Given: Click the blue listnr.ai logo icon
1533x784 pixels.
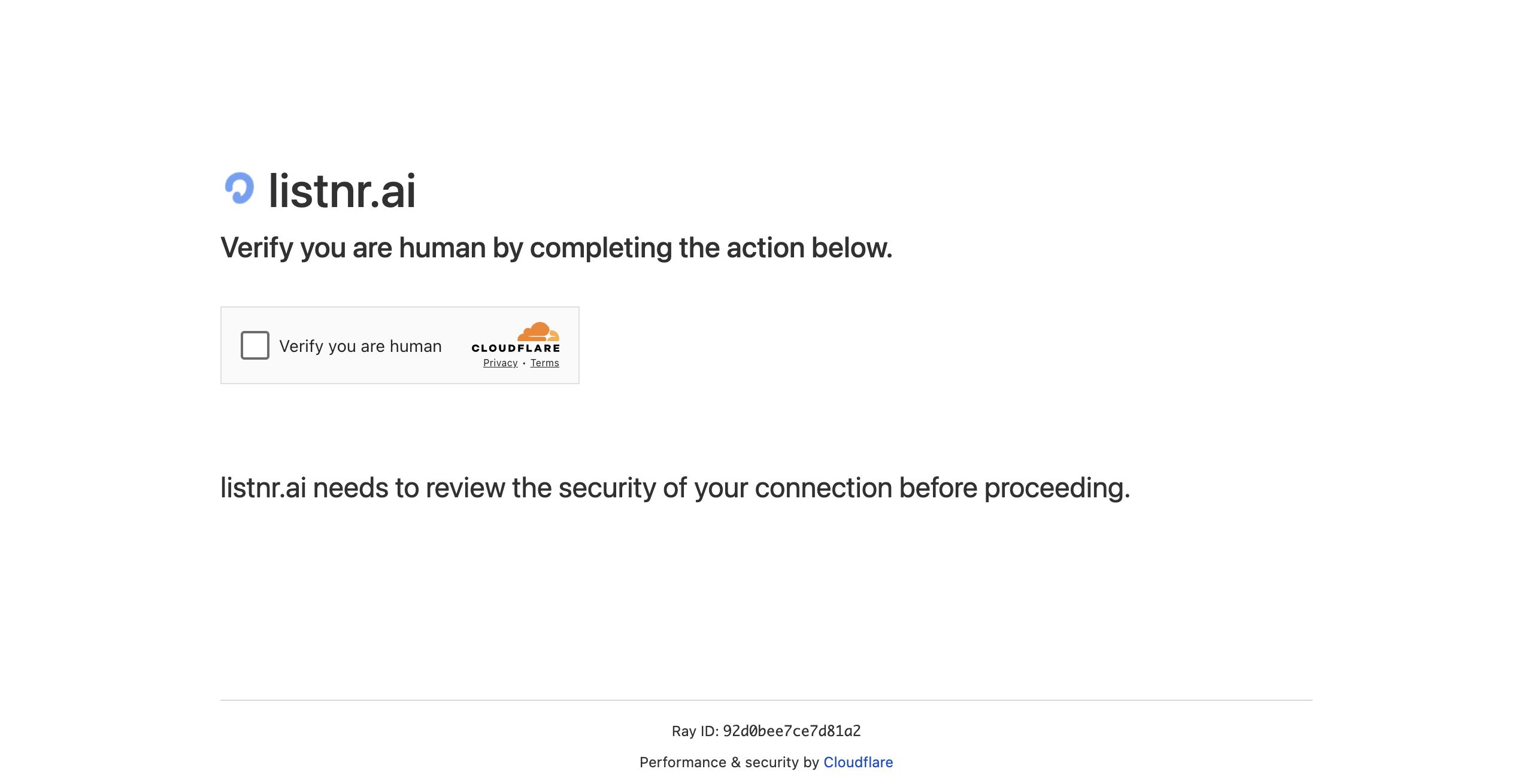Looking at the screenshot, I should point(239,189).
